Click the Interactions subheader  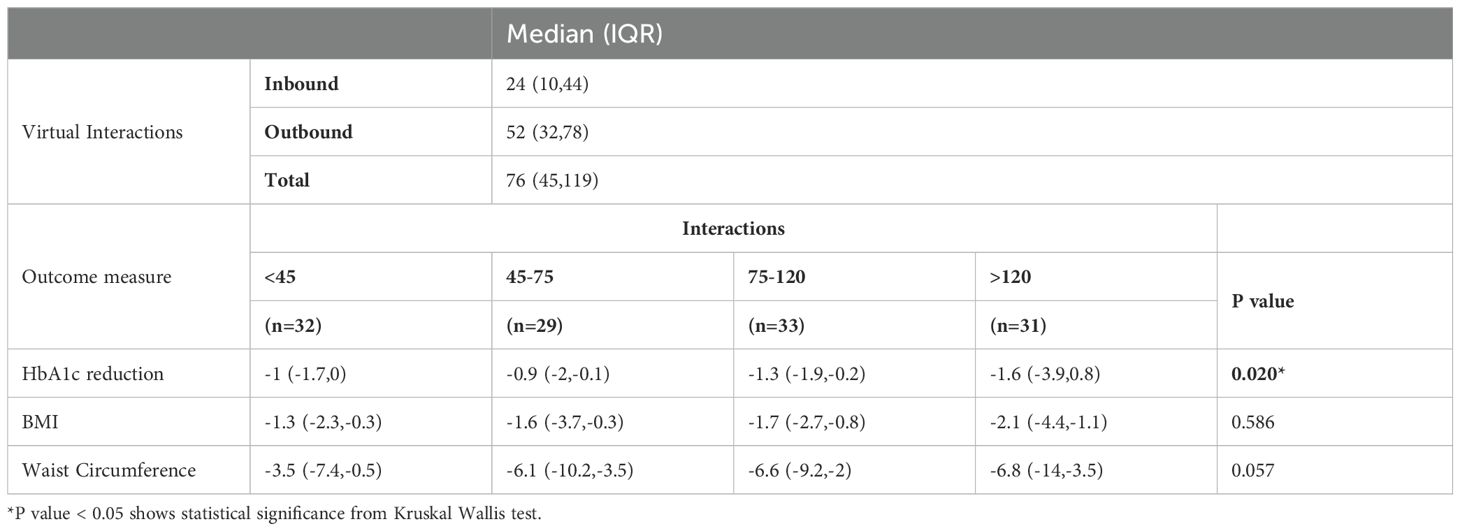(x=733, y=229)
